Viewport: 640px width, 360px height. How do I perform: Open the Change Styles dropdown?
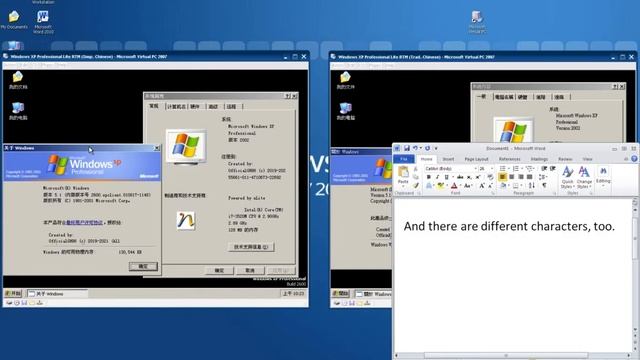click(584, 177)
